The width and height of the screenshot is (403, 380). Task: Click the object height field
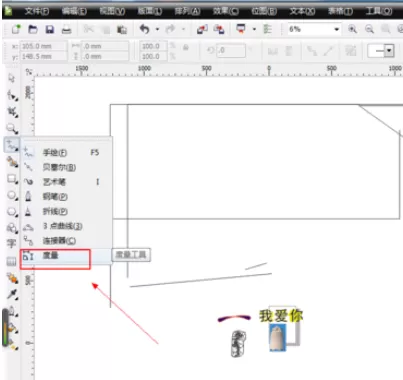pyautogui.click(x=105, y=56)
